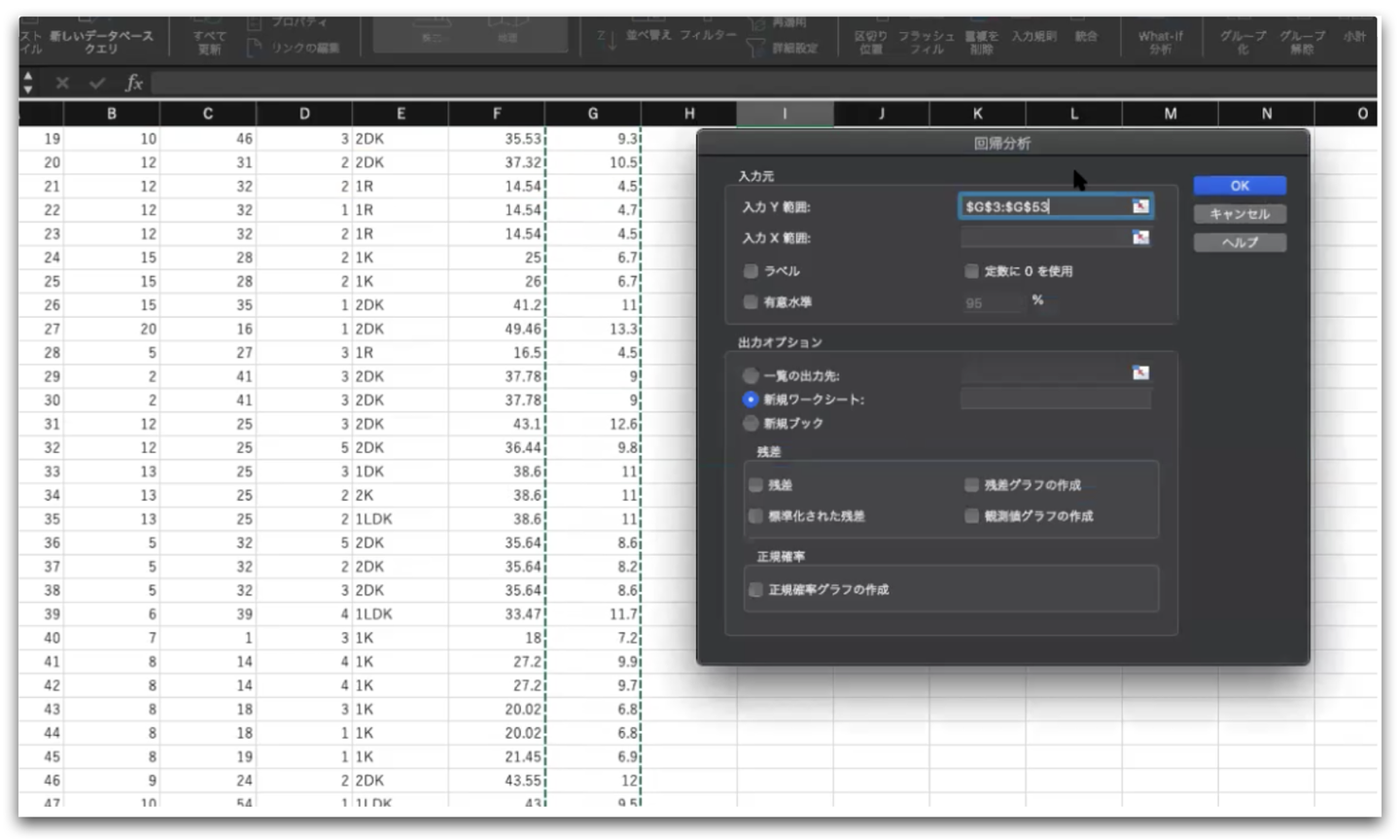The height and width of the screenshot is (840, 1400).
Task: Check the 定数に 0 を使用 option
Action: [x=971, y=271]
